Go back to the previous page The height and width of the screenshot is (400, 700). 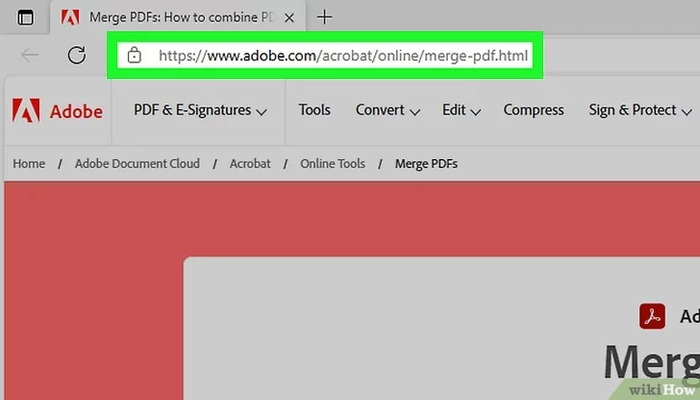coord(30,55)
